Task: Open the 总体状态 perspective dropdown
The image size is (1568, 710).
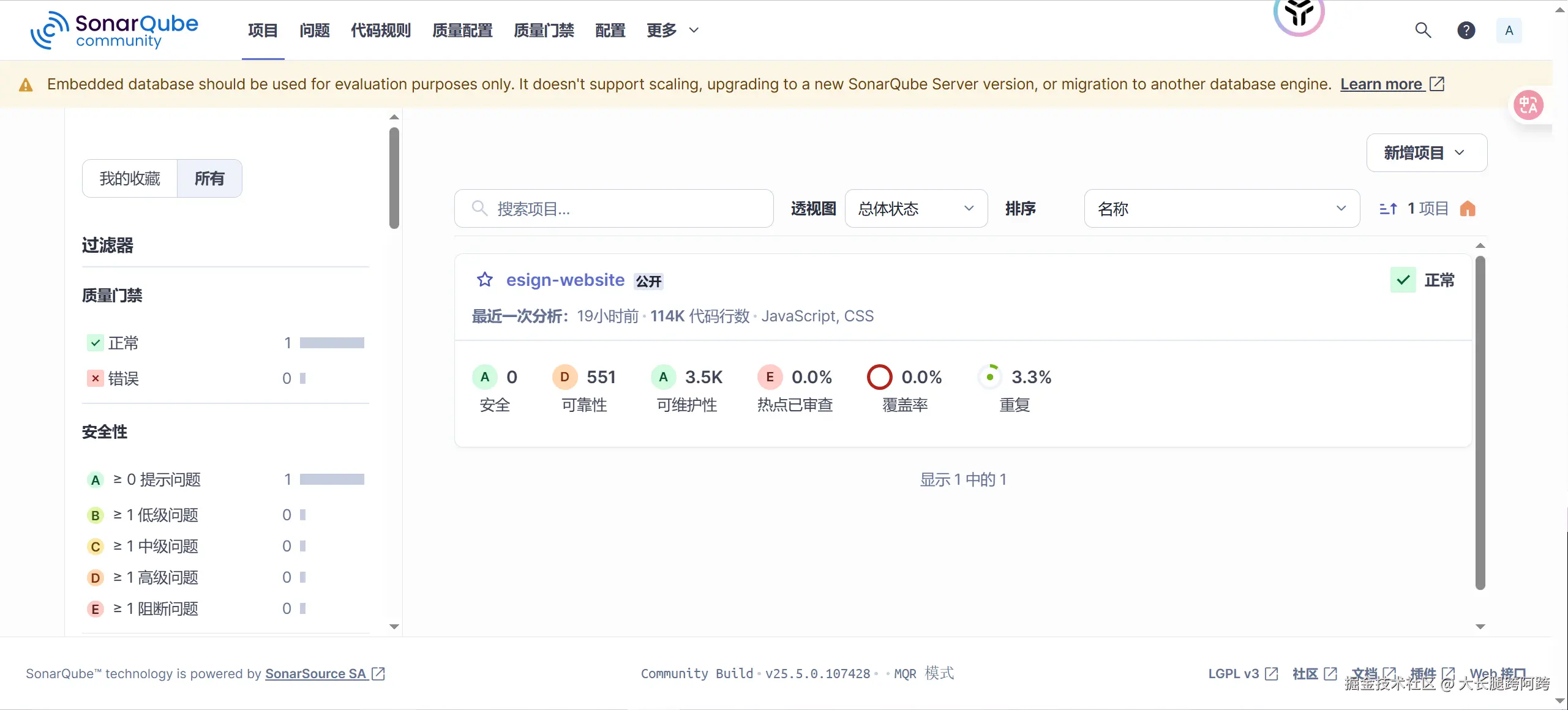Action: click(915, 209)
